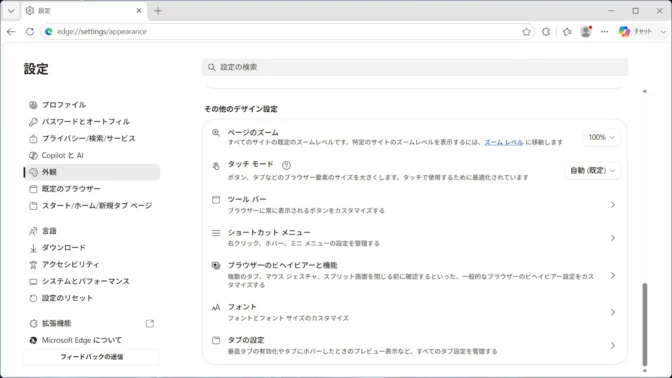
Task: Select 外観 in the sidebar
Action: click(x=92, y=172)
